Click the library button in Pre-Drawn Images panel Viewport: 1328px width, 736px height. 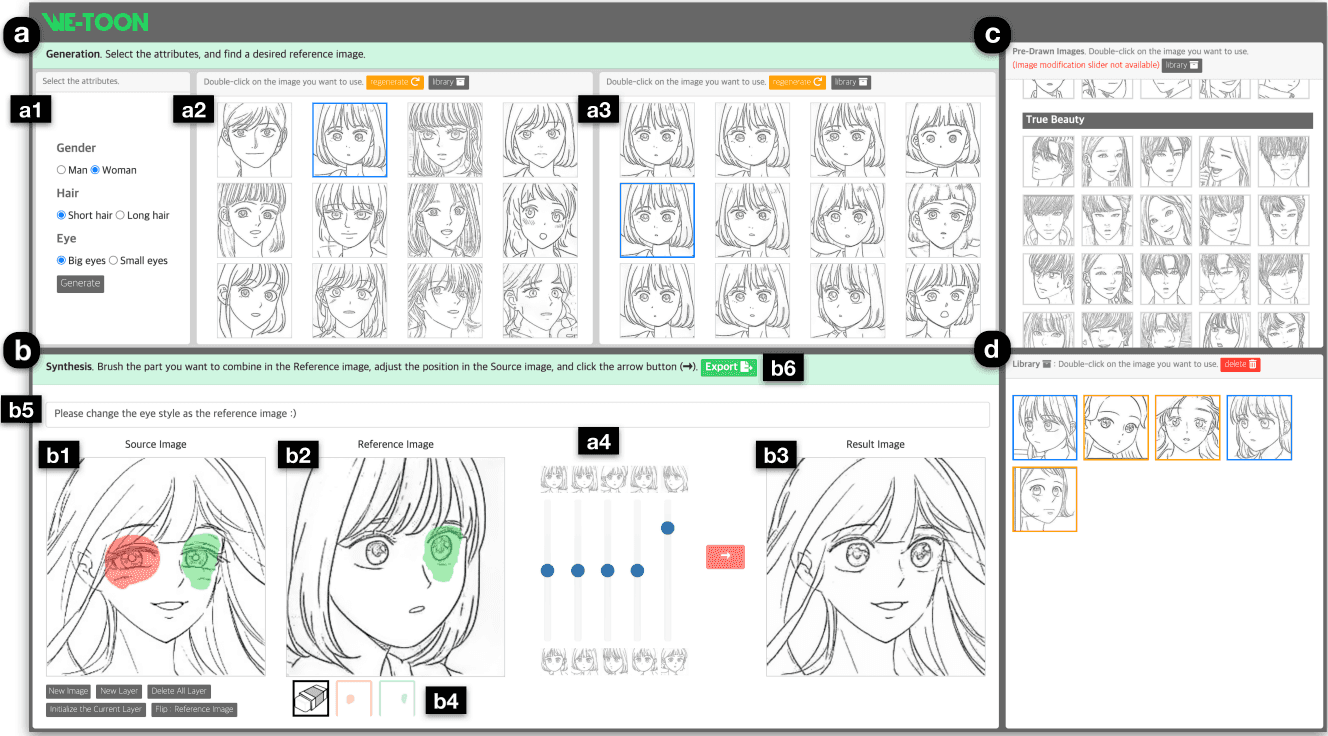point(1181,65)
